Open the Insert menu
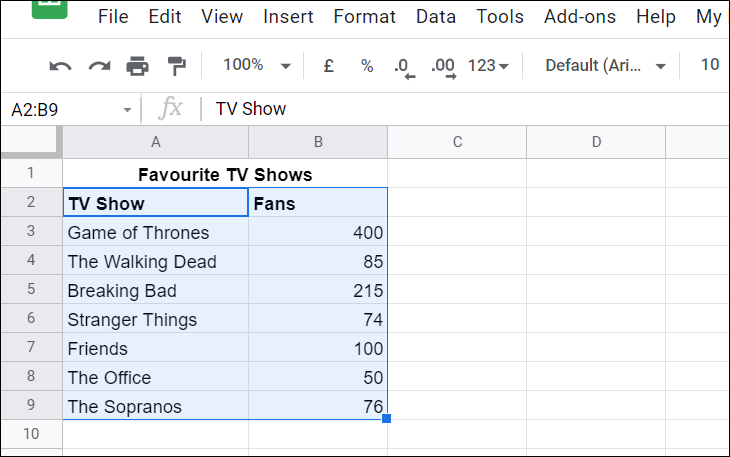This screenshot has width=730, height=457. click(288, 17)
